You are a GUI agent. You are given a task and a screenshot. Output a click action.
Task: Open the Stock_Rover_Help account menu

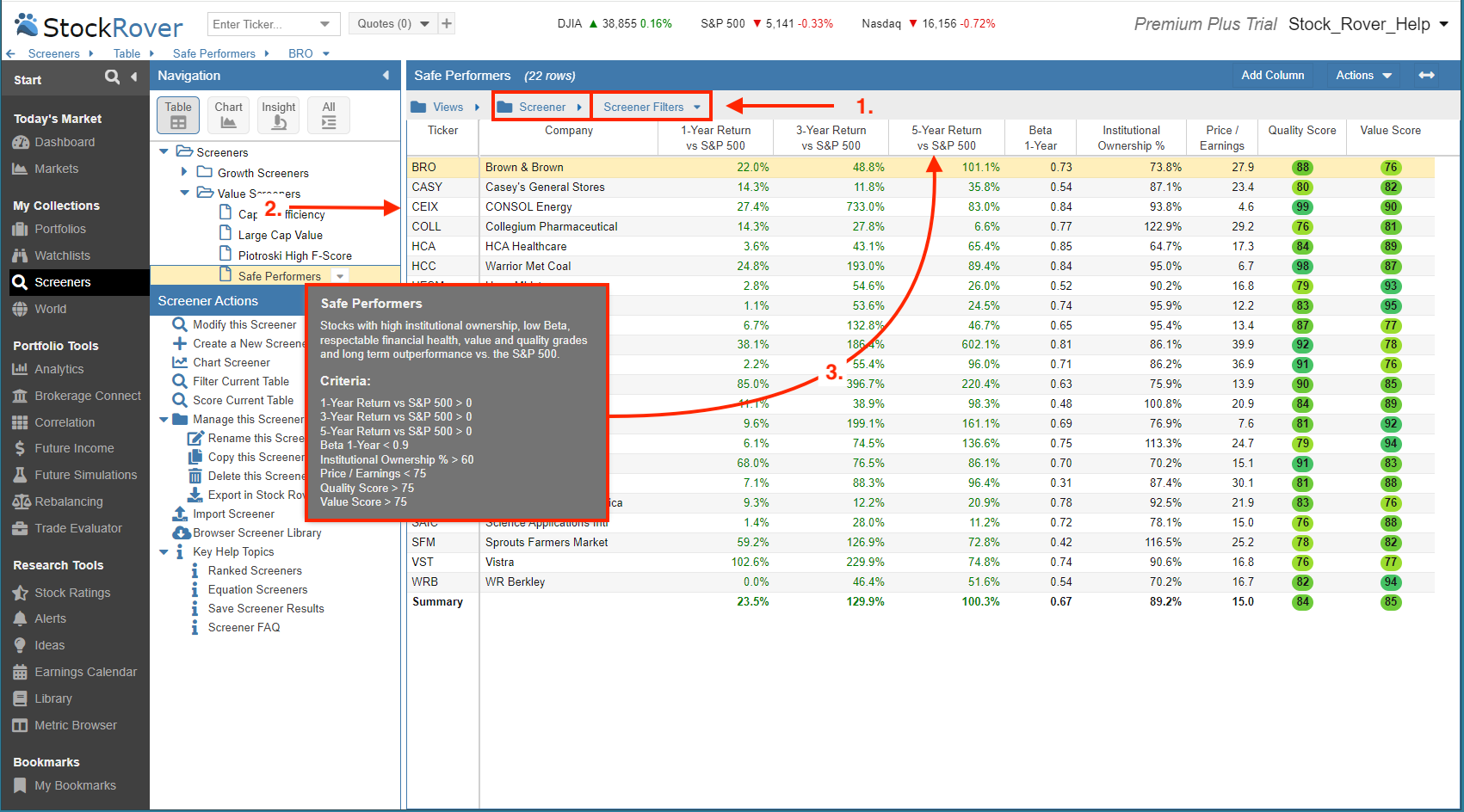pos(1368,24)
